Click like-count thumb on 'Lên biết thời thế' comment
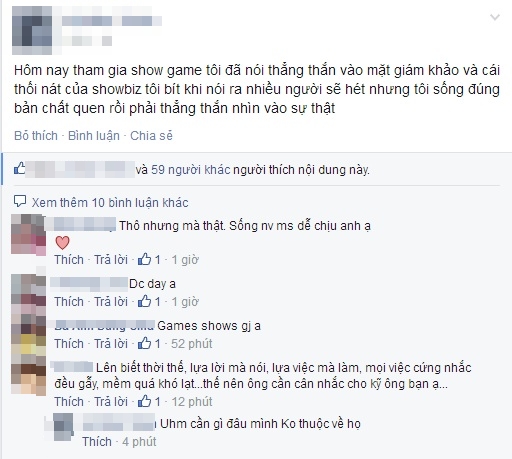Viewport: 512px width, 459px height. tap(144, 401)
